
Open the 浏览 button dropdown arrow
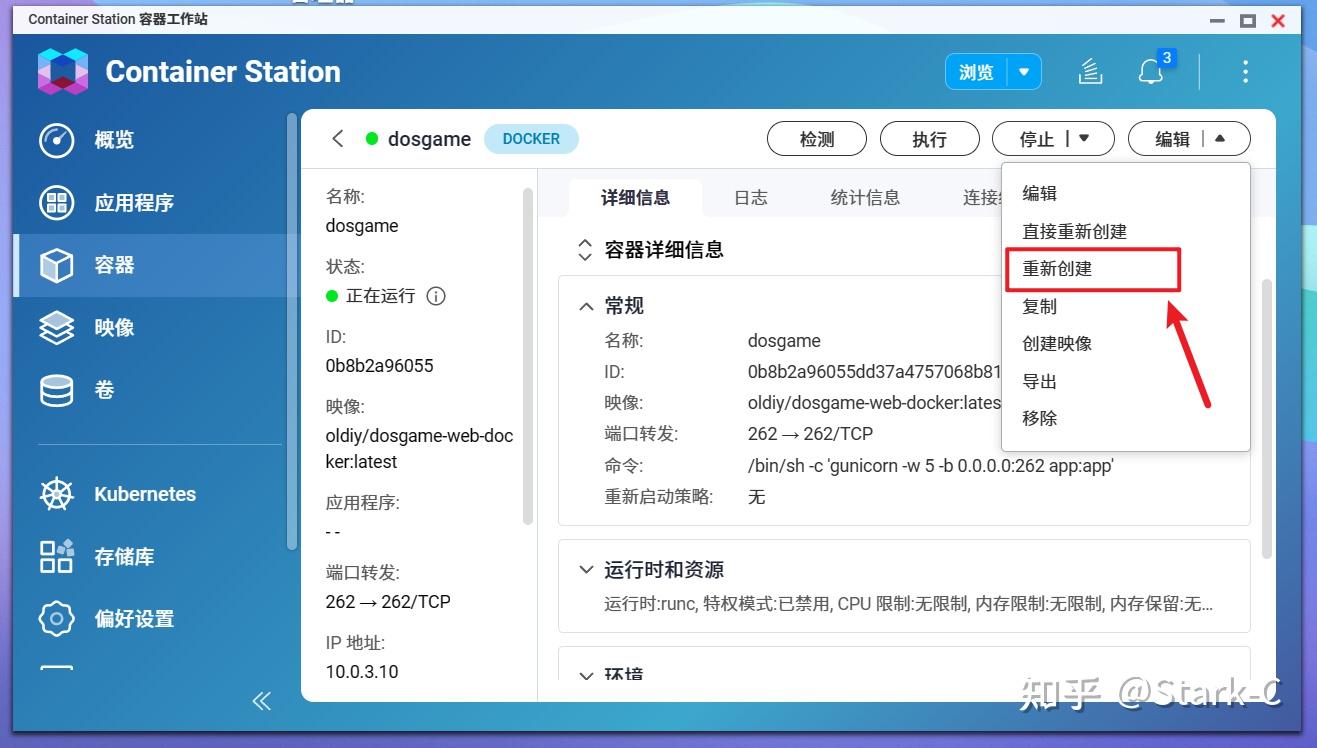[1024, 71]
